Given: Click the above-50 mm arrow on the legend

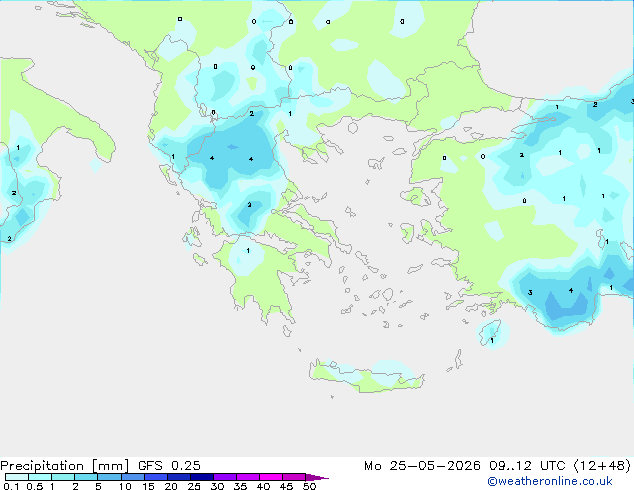Looking at the screenshot, I should tap(317, 477).
